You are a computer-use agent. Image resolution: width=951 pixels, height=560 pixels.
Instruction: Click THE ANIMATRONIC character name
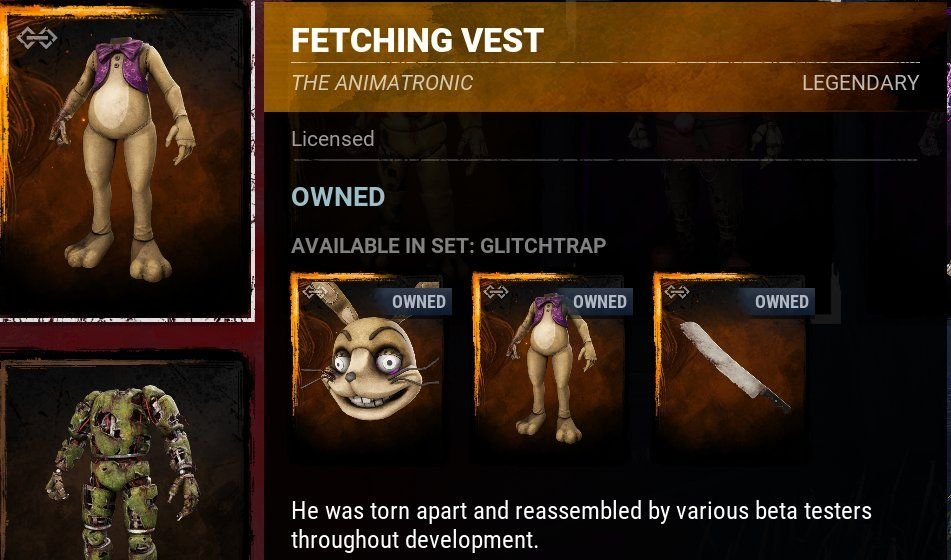[382, 83]
